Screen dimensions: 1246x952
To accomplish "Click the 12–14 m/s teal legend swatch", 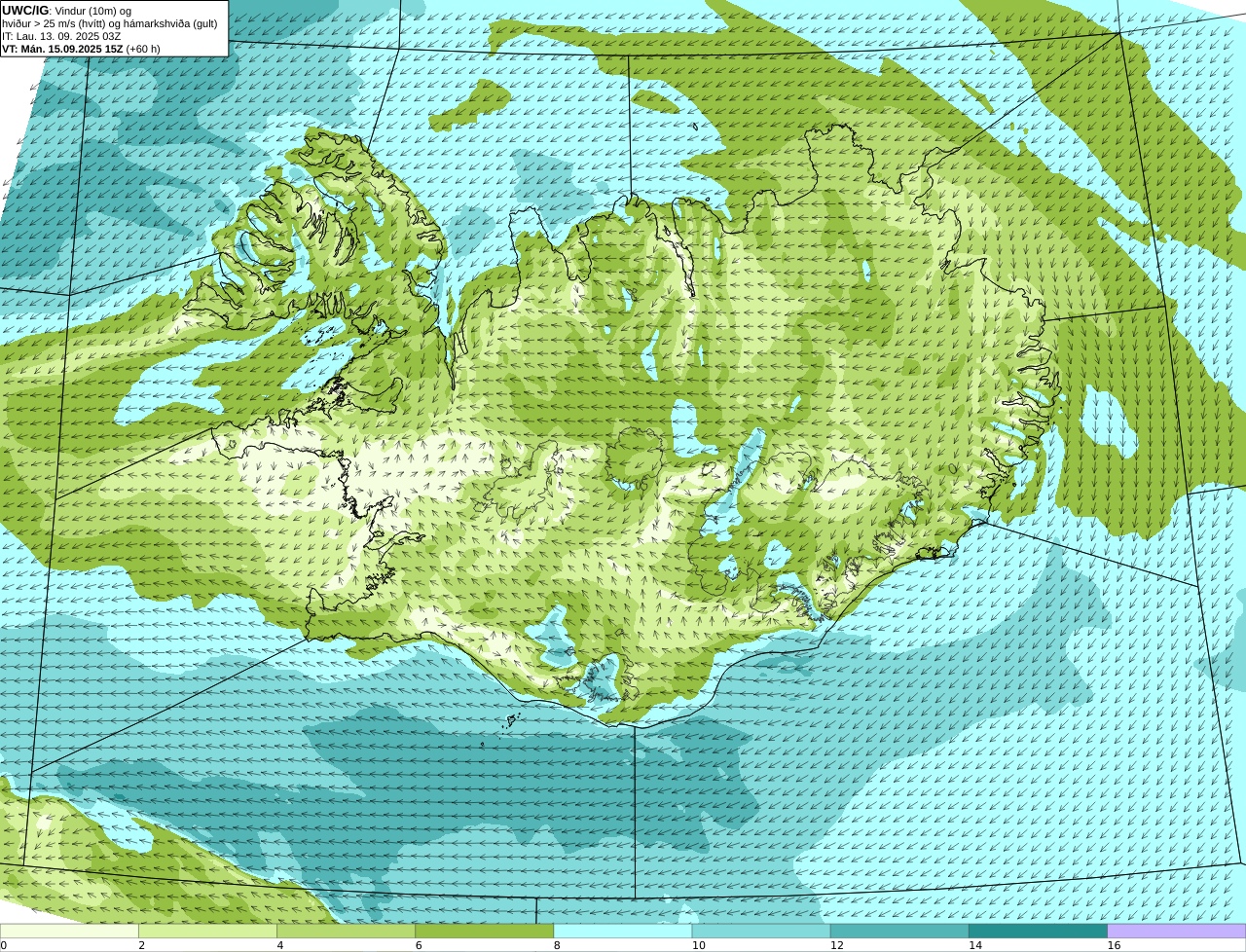I will [x=899, y=931].
